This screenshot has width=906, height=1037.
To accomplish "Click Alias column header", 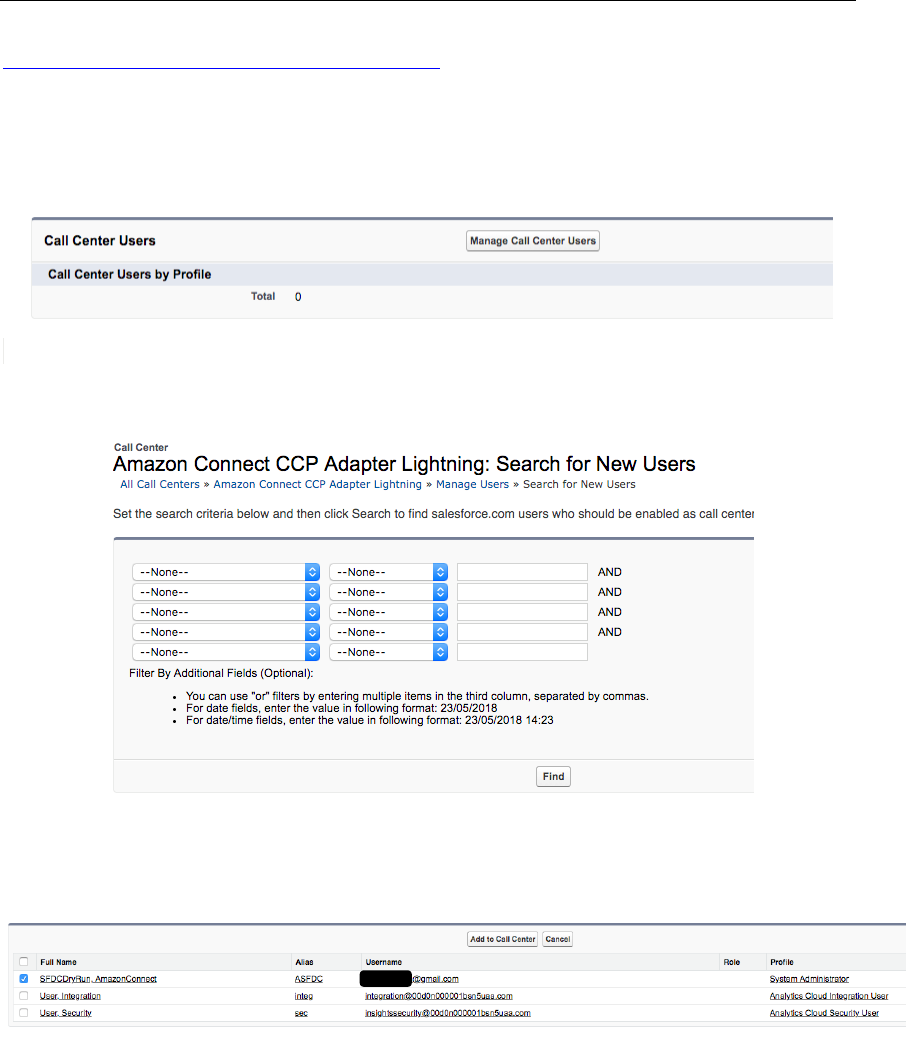I will coord(304,962).
